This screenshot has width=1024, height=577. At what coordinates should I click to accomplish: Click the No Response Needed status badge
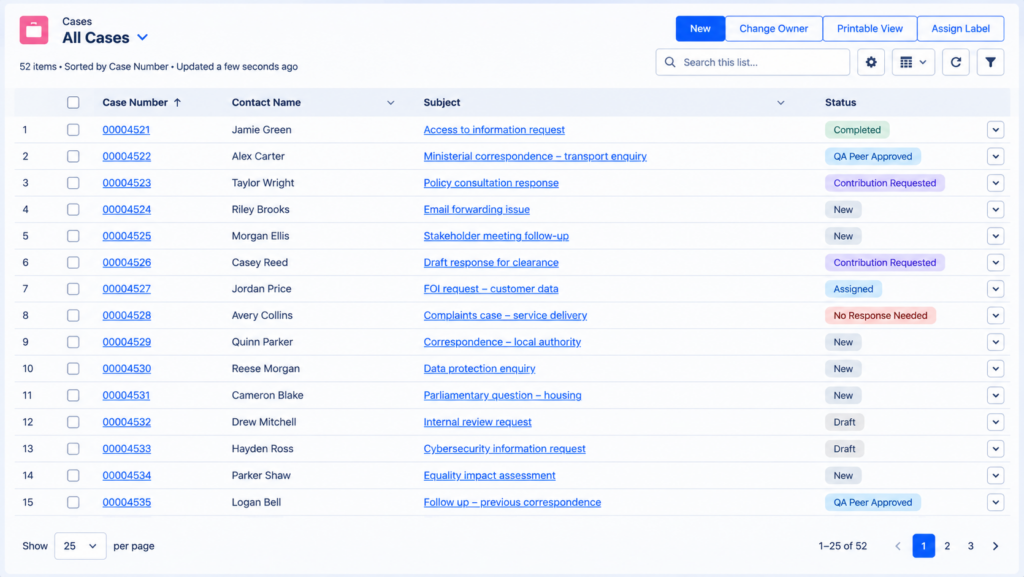(x=880, y=316)
